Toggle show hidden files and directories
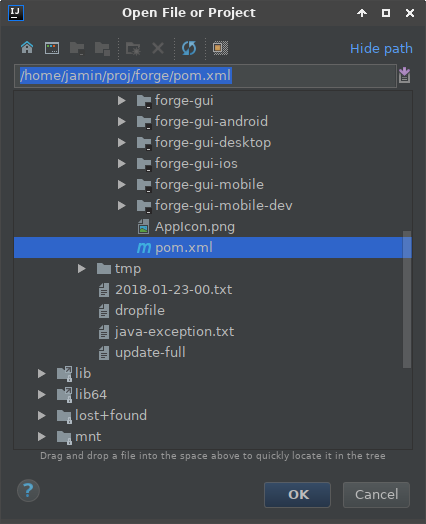The width and height of the screenshot is (426, 524). [x=221, y=48]
